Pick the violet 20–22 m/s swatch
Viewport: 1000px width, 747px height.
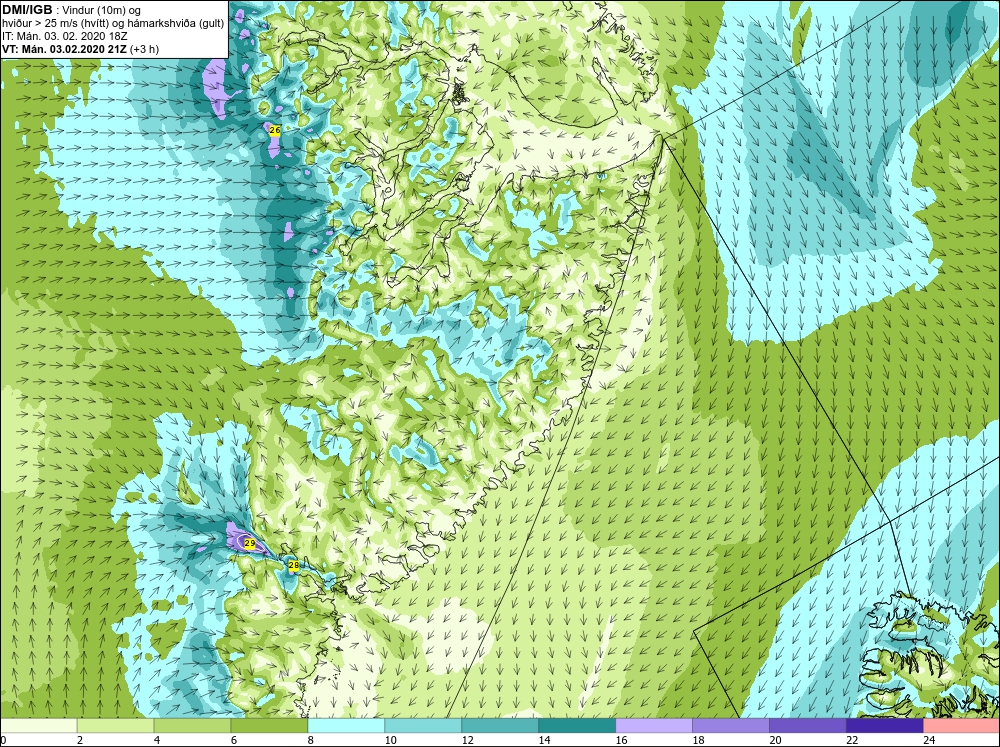tap(807, 725)
